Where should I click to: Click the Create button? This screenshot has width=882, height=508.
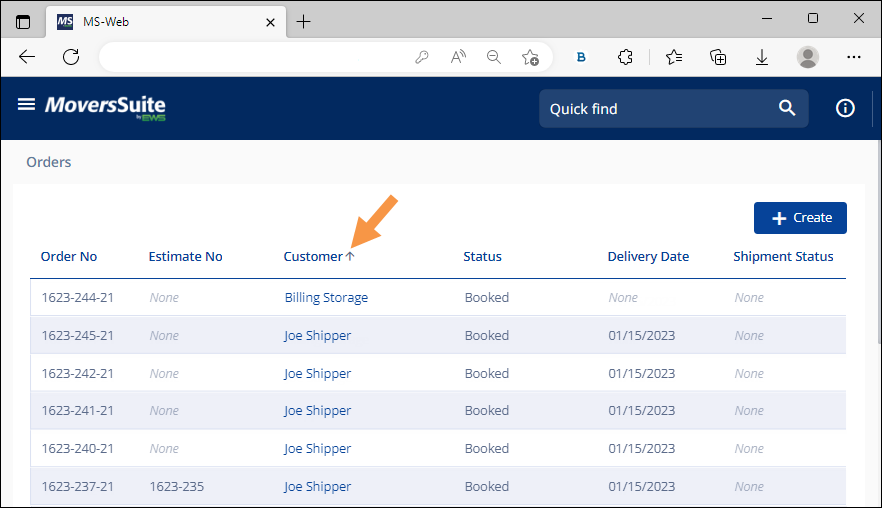click(x=800, y=218)
